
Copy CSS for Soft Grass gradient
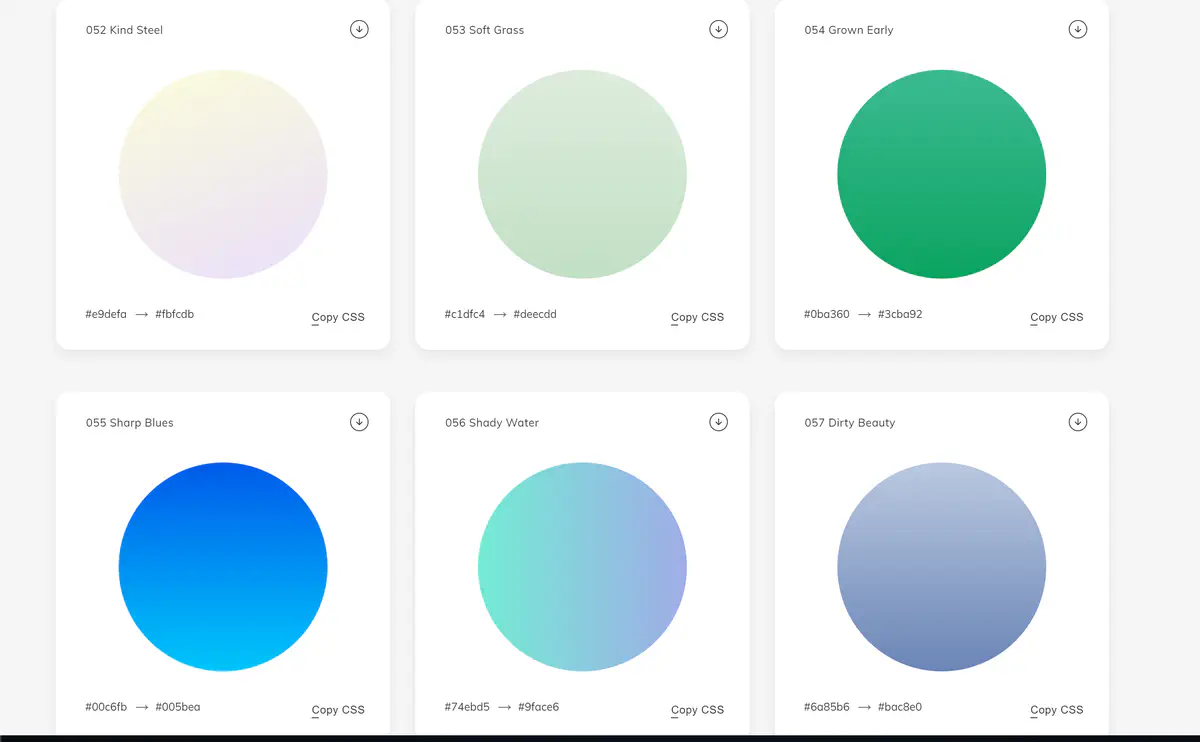[697, 317]
